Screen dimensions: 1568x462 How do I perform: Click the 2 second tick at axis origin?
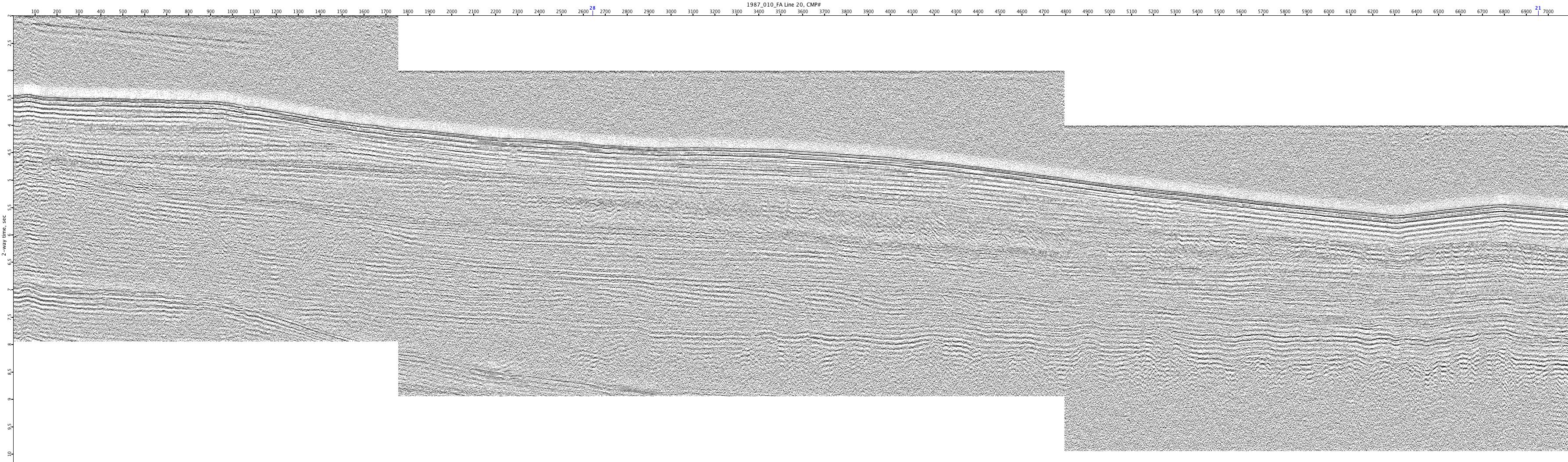[x=9, y=16]
